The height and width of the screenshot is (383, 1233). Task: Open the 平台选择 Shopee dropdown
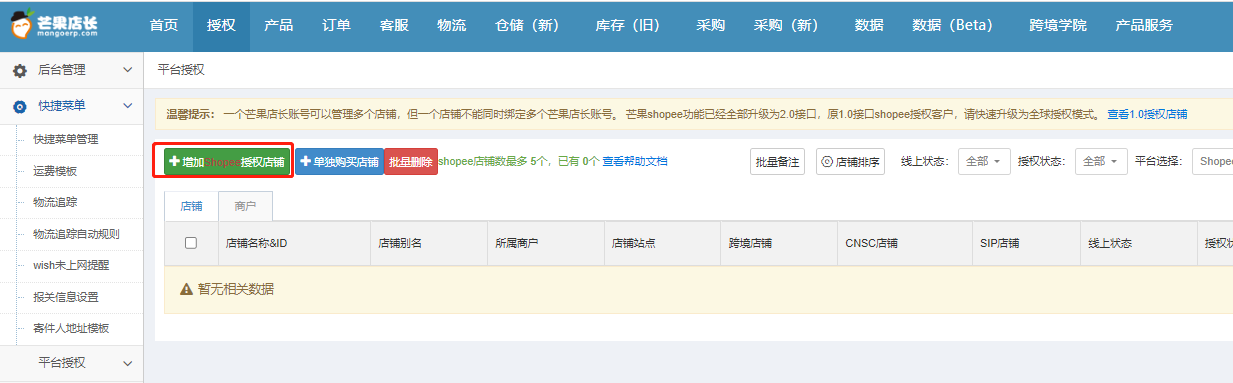(1212, 161)
